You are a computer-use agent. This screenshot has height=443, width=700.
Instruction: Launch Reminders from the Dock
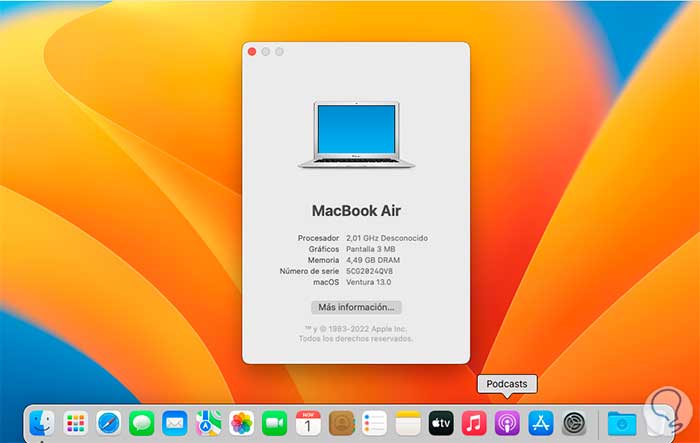[x=374, y=422]
